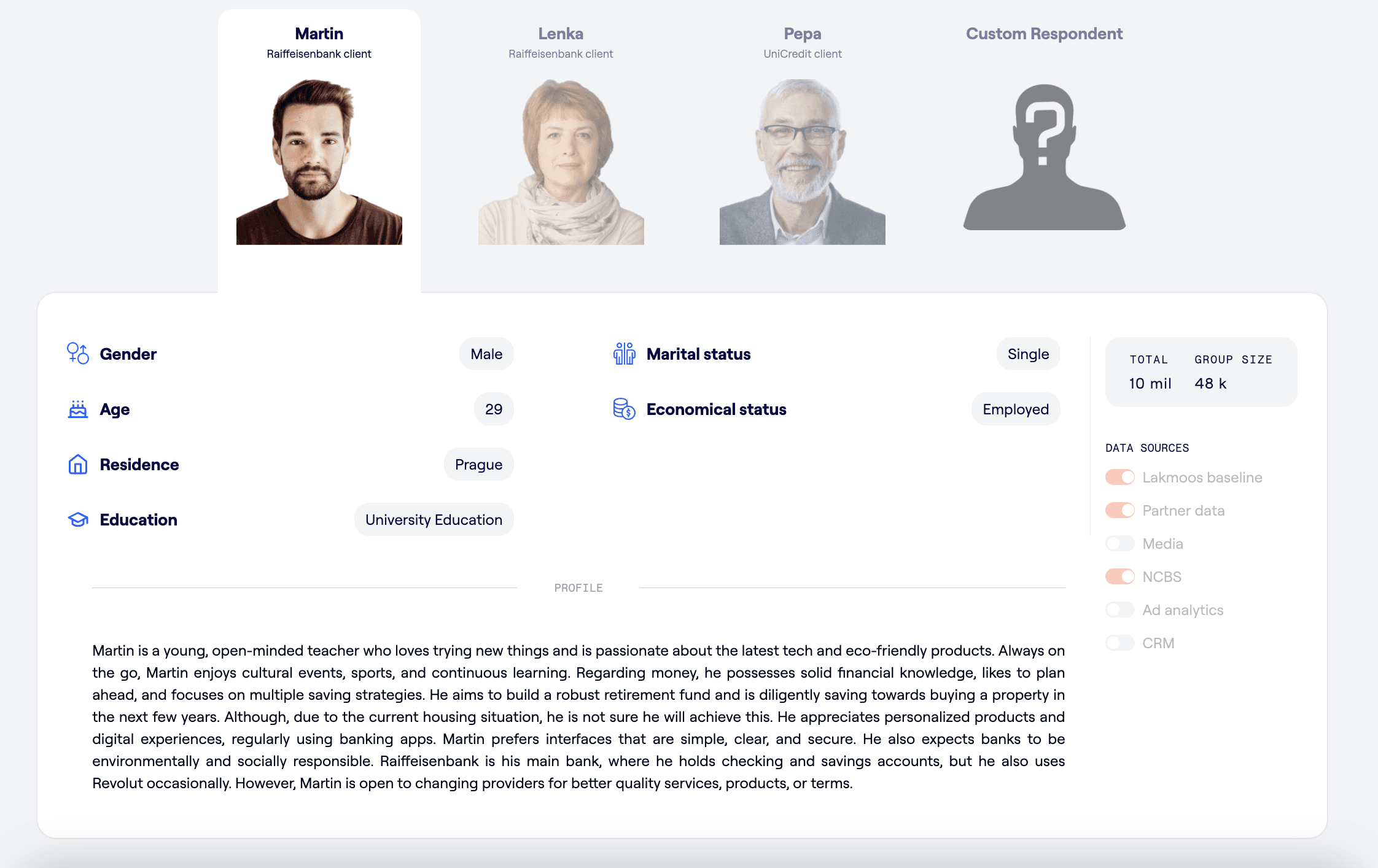Click the house Residence icon

(x=78, y=464)
